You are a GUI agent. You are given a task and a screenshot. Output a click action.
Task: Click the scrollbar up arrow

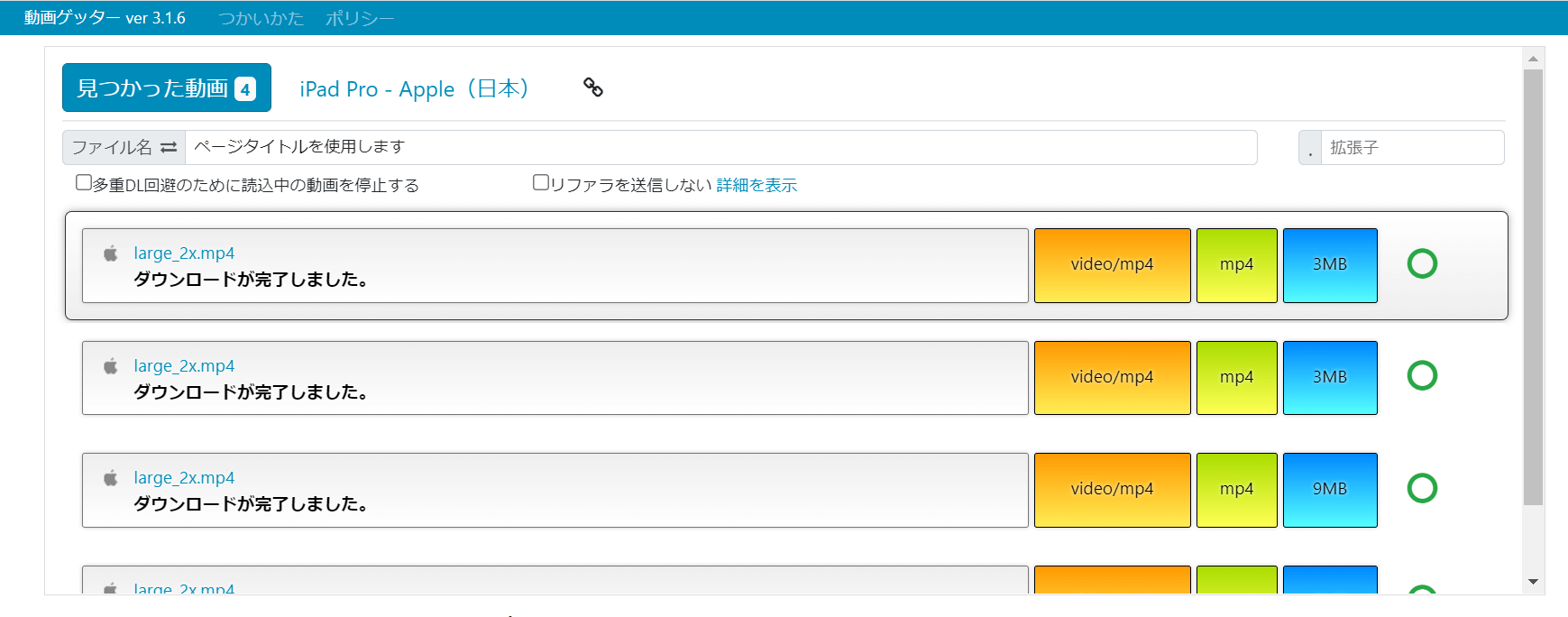1533,58
